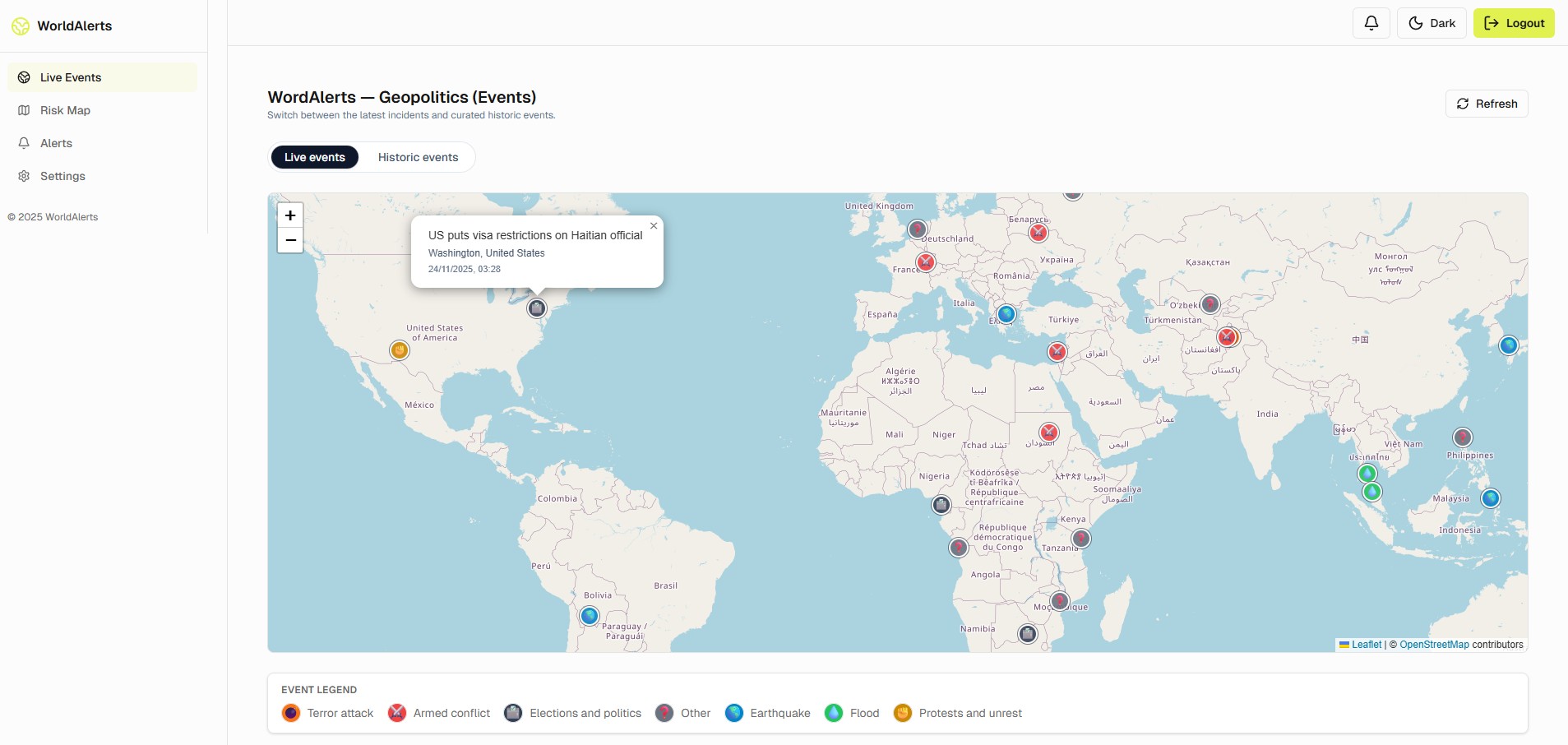Click the Armed conflict legend icon
Screen dimensions: 1568x745
pyautogui.click(x=396, y=713)
